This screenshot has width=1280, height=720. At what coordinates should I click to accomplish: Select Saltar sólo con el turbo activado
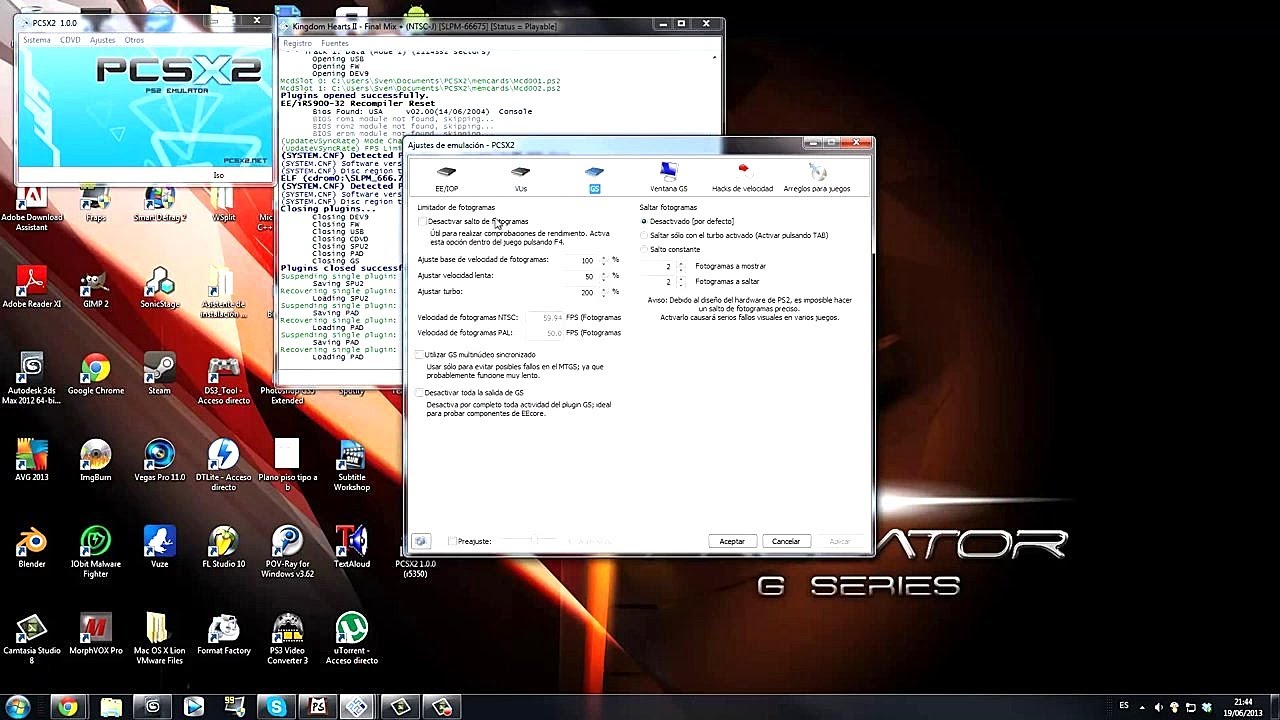644,235
